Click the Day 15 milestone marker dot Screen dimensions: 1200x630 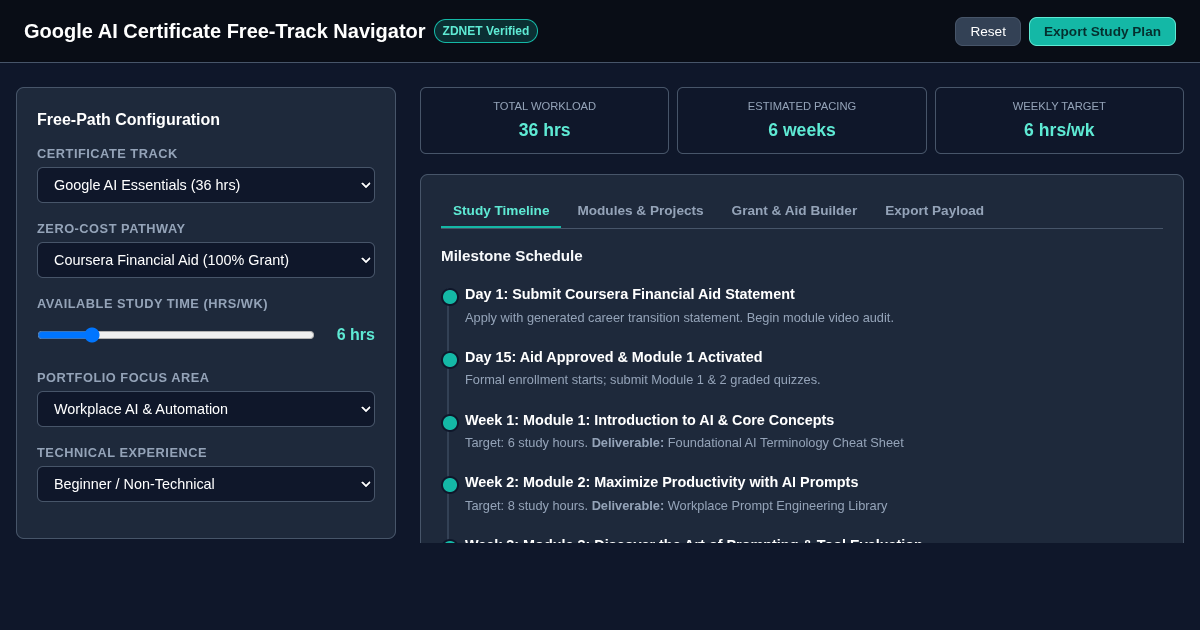450,360
